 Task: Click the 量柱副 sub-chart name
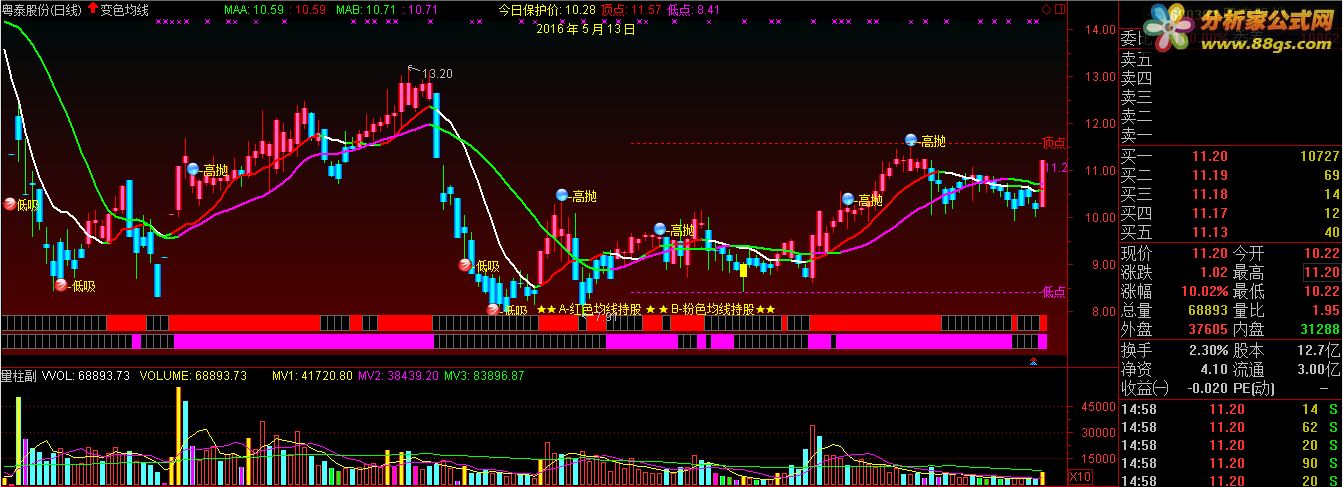tap(18, 375)
